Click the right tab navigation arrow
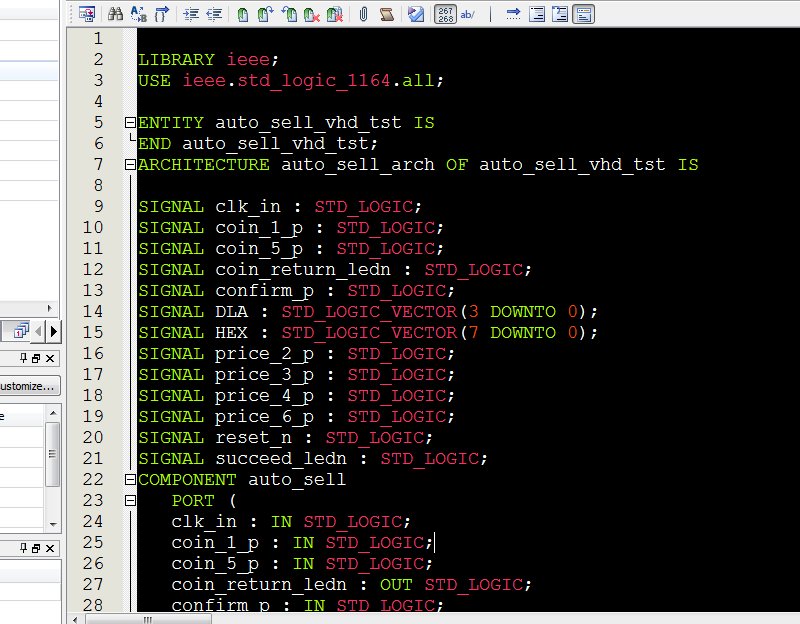Image resolution: width=800 pixels, height=624 pixels. 53,330
